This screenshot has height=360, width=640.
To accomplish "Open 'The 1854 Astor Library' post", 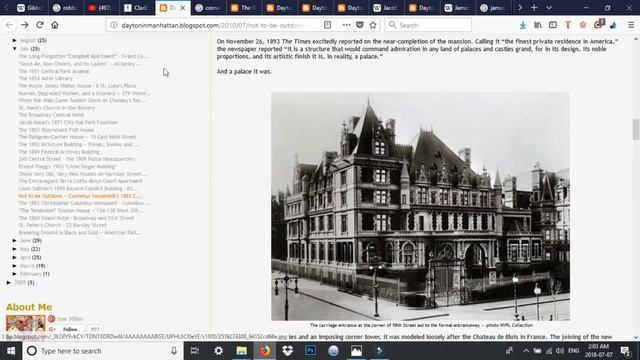I will [x=45, y=78].
